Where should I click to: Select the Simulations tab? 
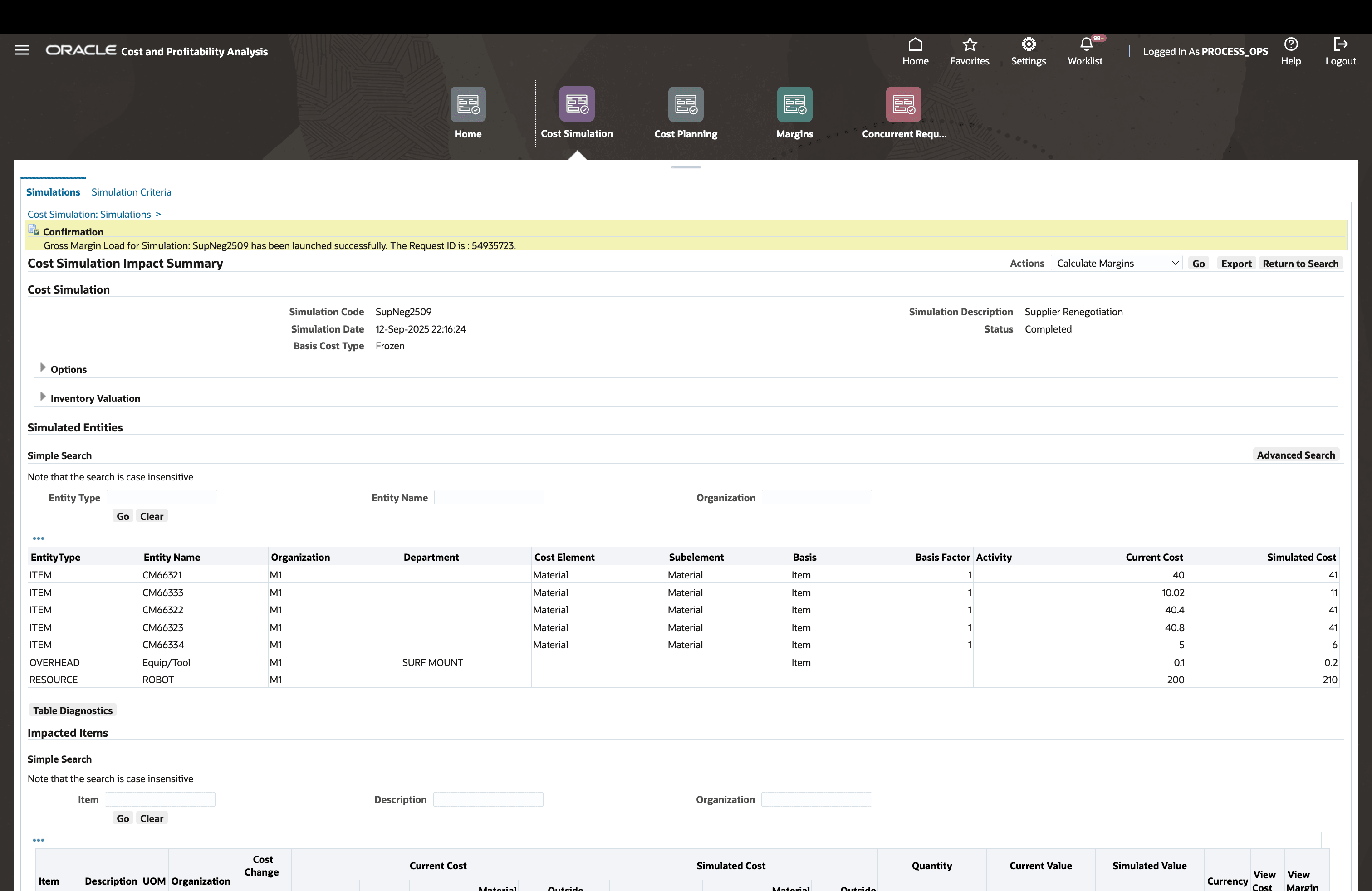point(53,192)
